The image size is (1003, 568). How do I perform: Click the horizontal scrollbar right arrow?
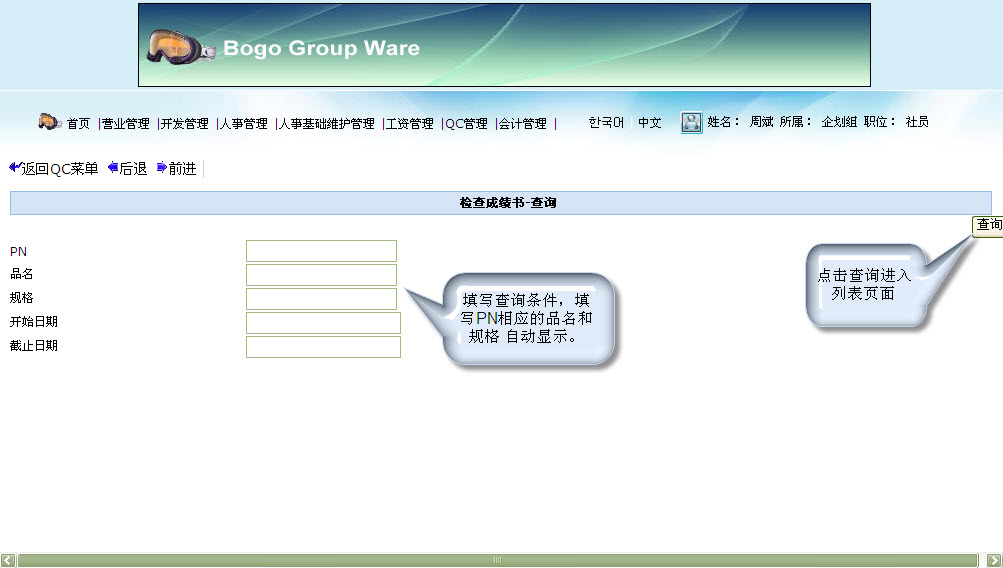point(995,560)
